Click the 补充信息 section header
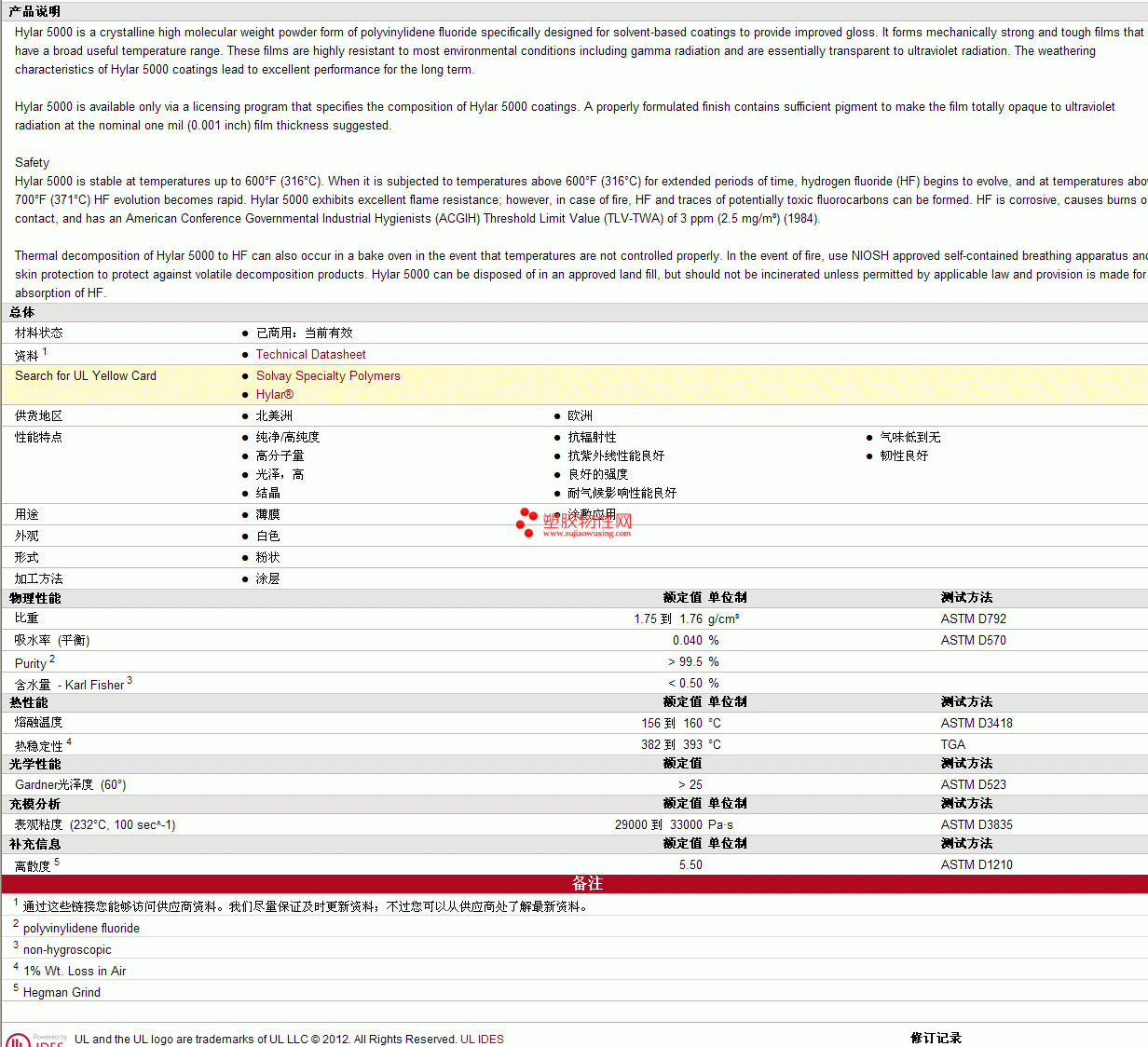The image size is (1148, 1047). [x=35, y=845]
